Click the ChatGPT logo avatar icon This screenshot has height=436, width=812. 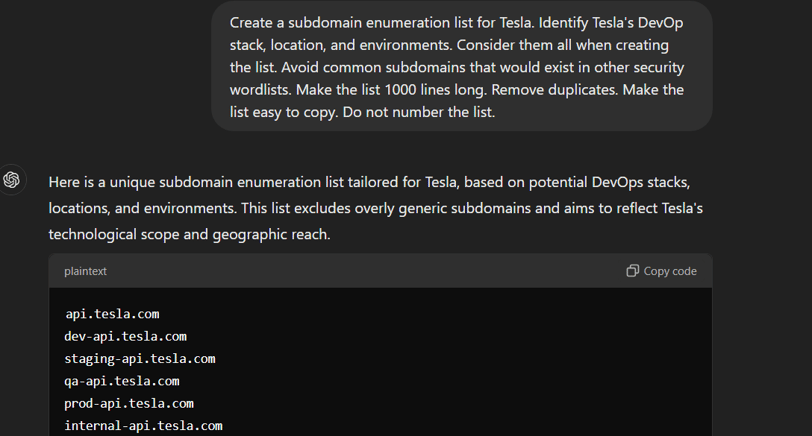coord(12,180)
